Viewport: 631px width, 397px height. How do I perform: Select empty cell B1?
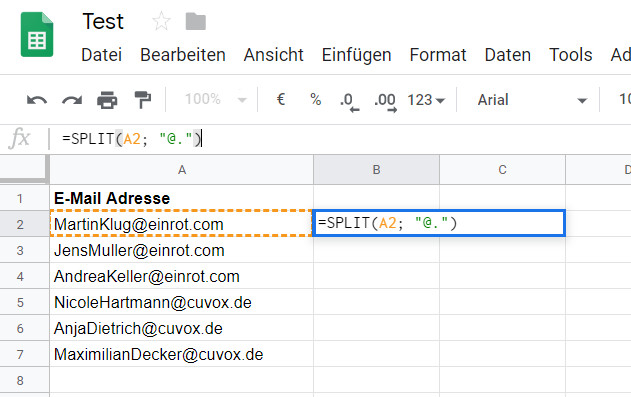click(376, 198)
